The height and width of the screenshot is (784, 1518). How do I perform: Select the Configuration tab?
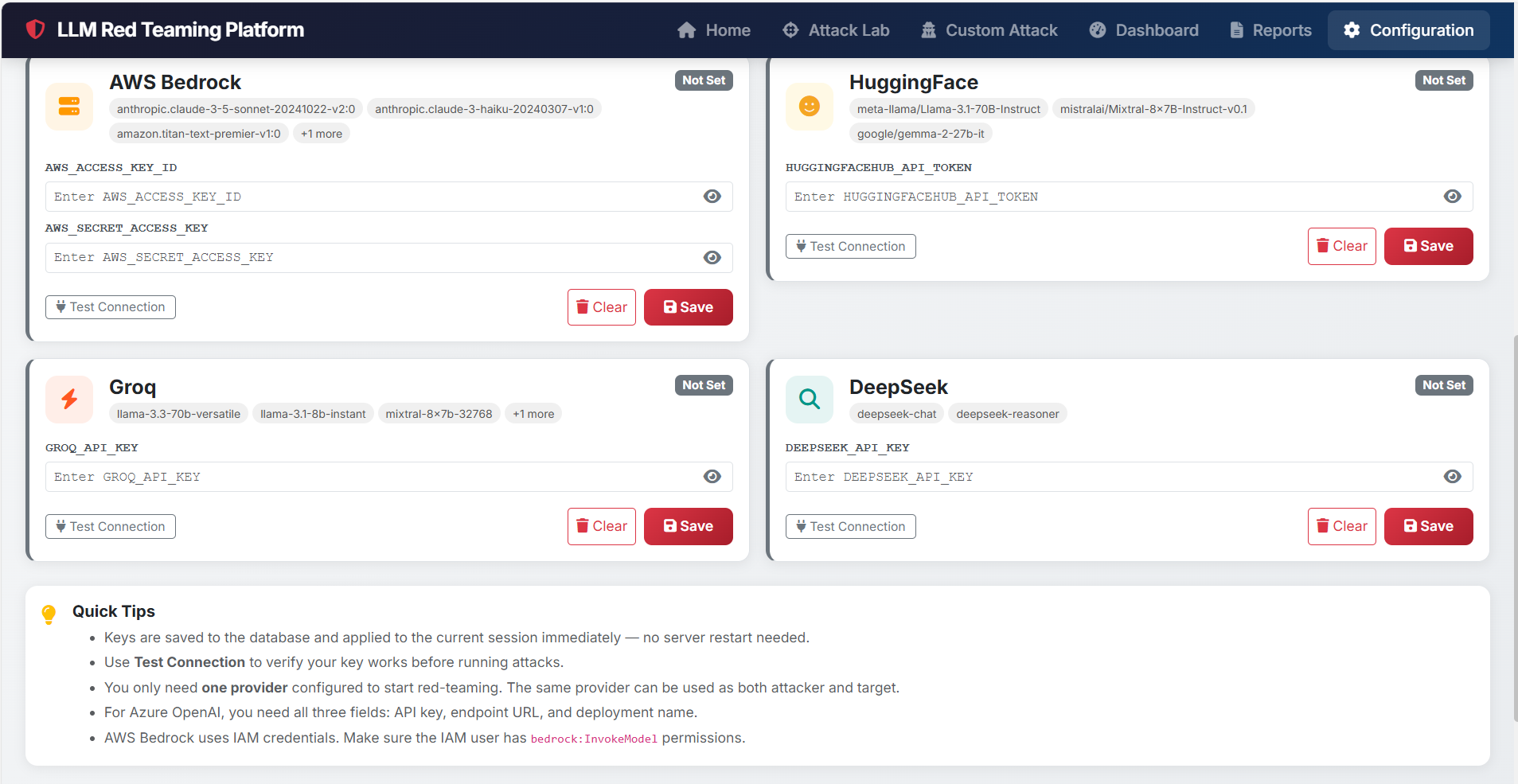(x=1409, y=30)
